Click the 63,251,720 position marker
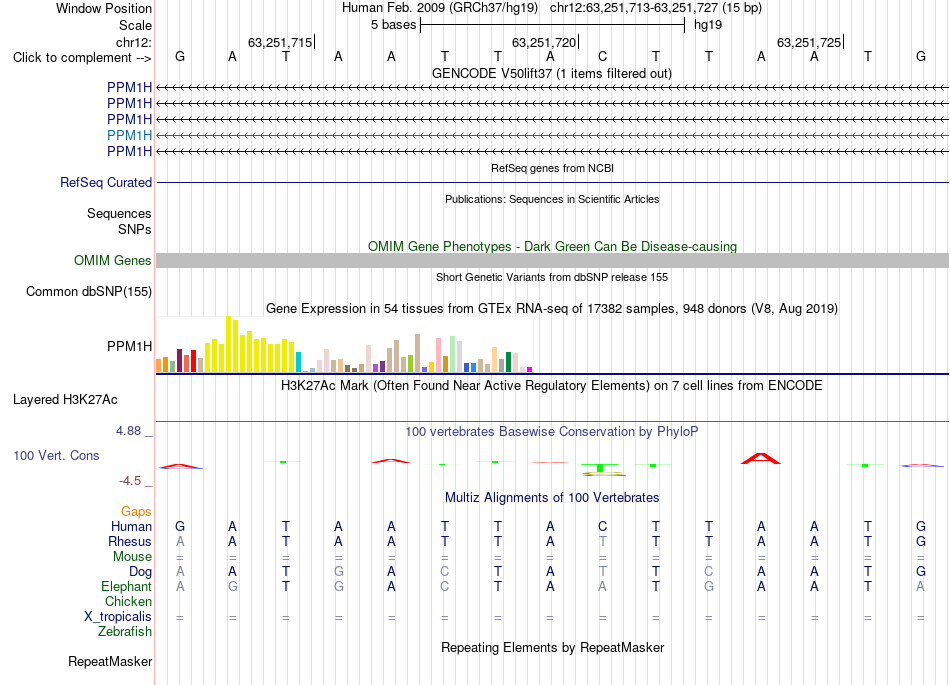This screenshot has width=950, height=685. pos(545,42)
